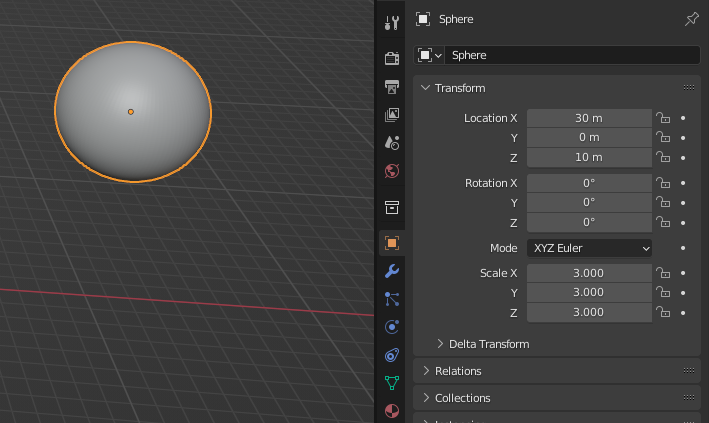Open the Modifier properties wrench tab
Viewport: 709px width, 423px height.
click(x=392, y=271)
